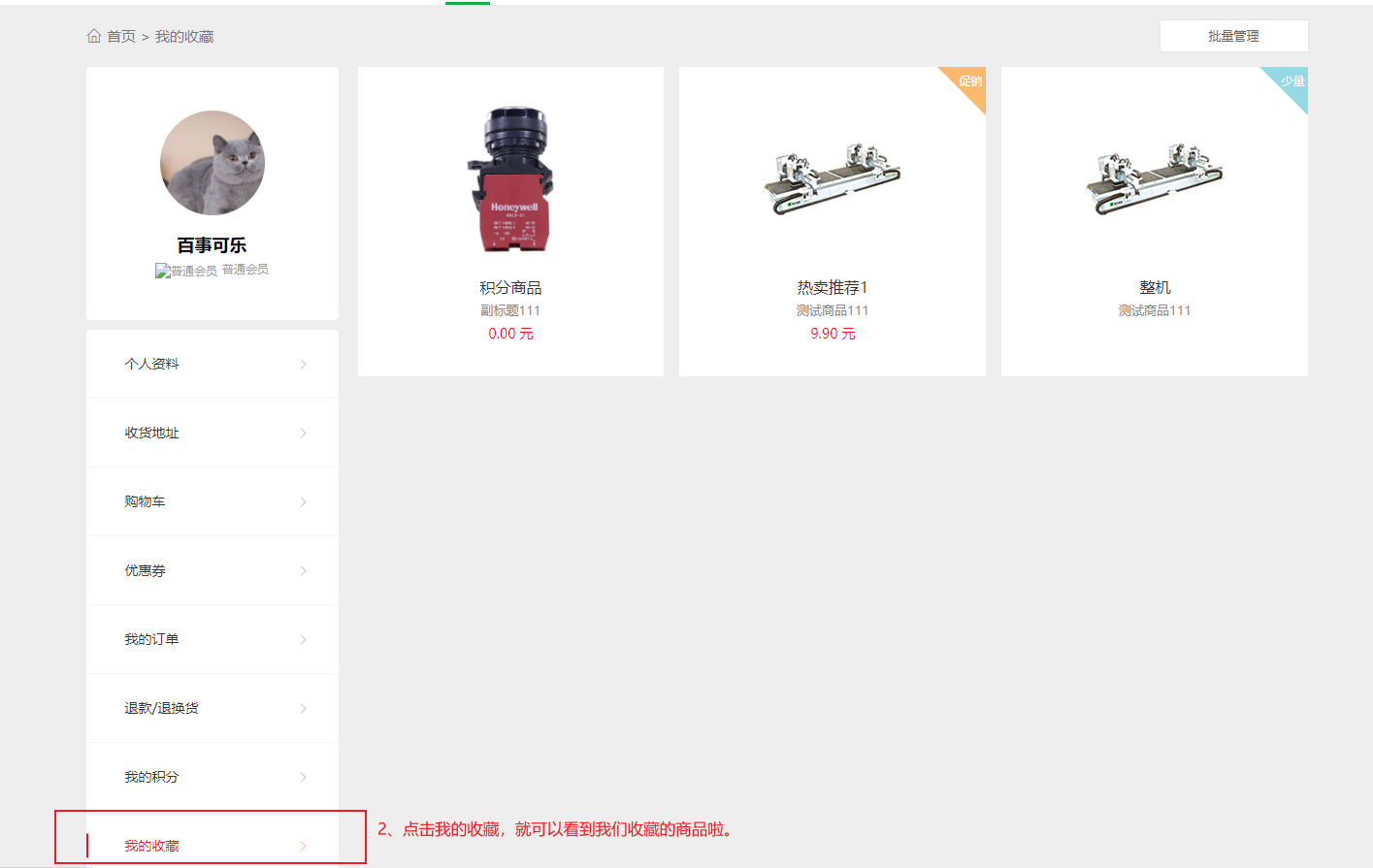Expand the 收货地址 chevron arrow
The image size is (1373, 868).
click(x=304, y=434)
